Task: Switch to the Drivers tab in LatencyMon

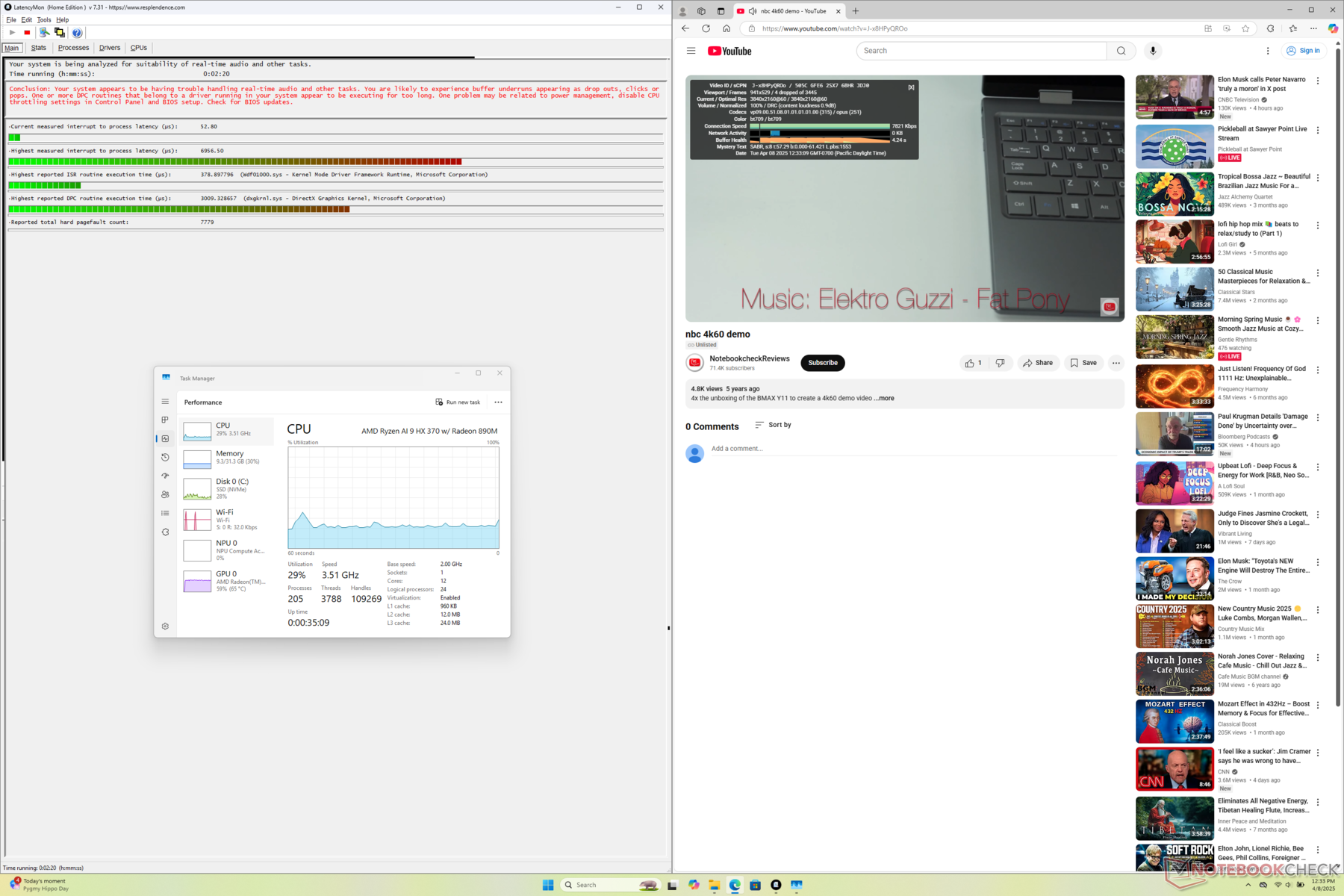Action: tap(110, 48)
